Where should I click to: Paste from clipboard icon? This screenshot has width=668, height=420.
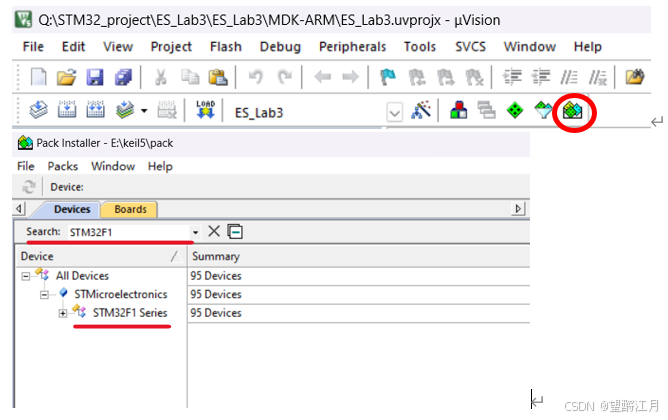[217, 77]
